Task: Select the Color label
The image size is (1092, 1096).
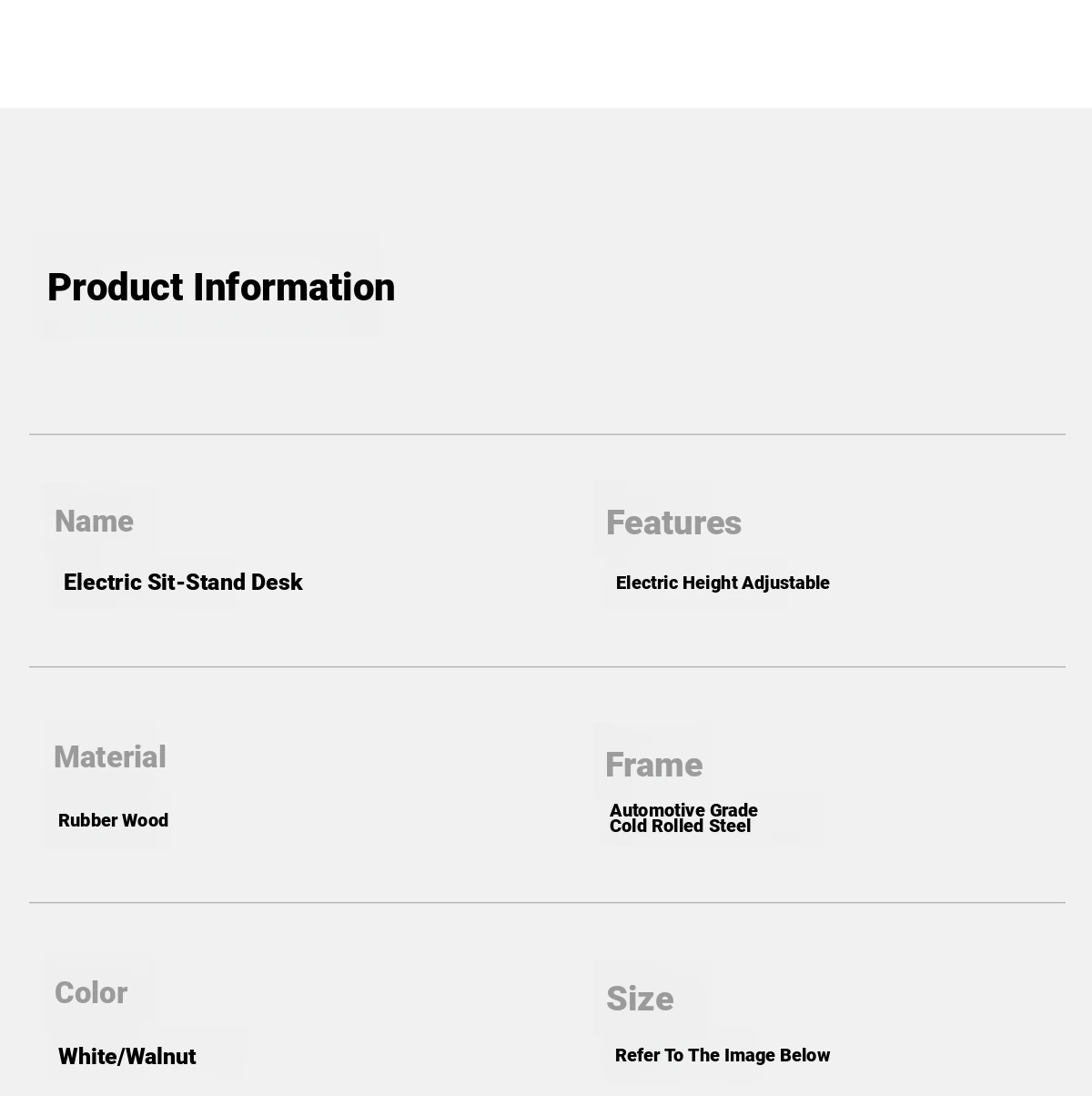Action: pyautogui.click(x=91, y=993)
